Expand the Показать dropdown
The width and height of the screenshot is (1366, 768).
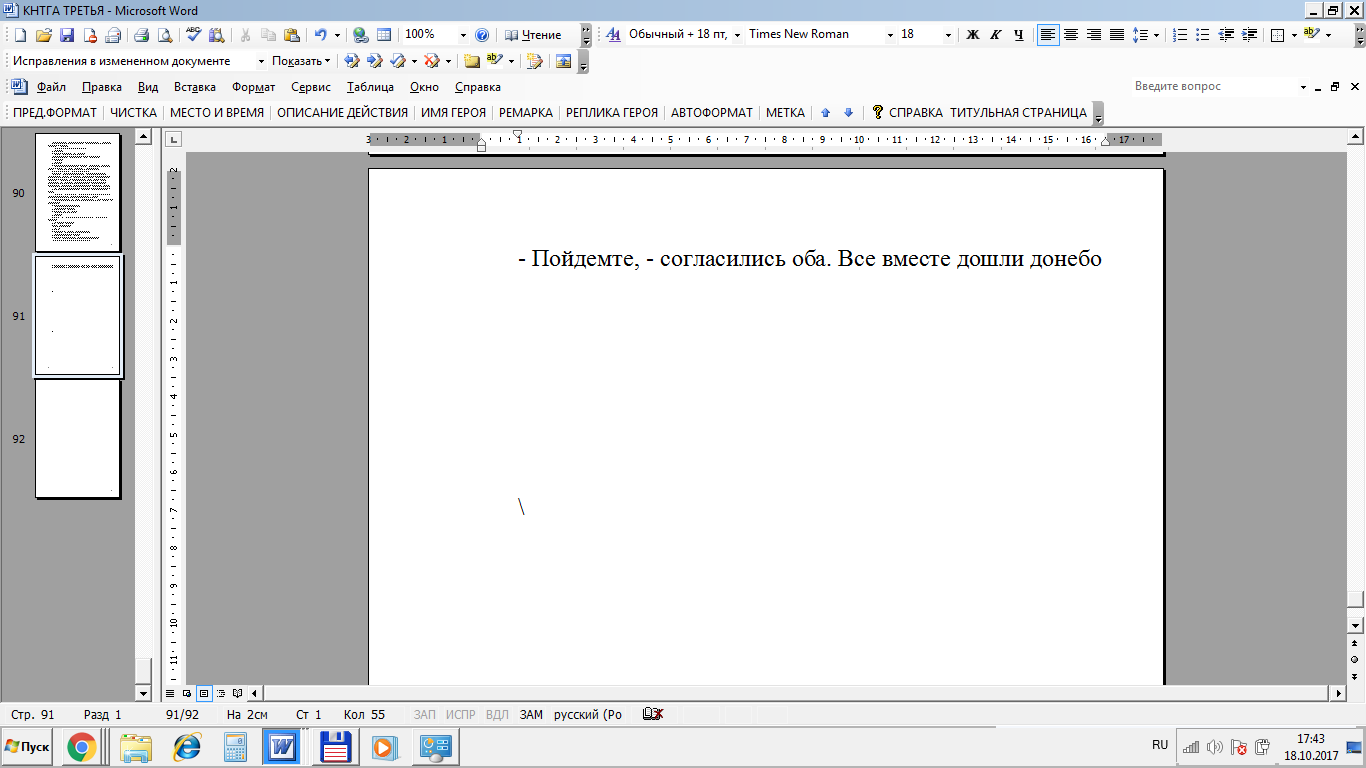coord(301,61)
